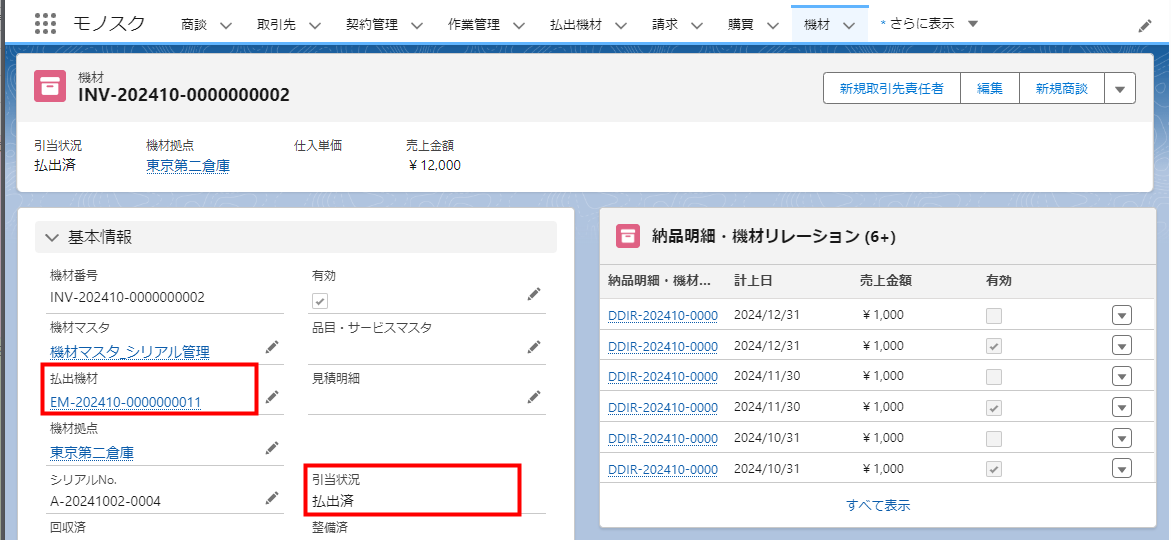Image resolution: width=1171 pixels, height=540 pixels.
Task: Open row action menu for first DDIR record
Action: click(x=1121, y=316)
